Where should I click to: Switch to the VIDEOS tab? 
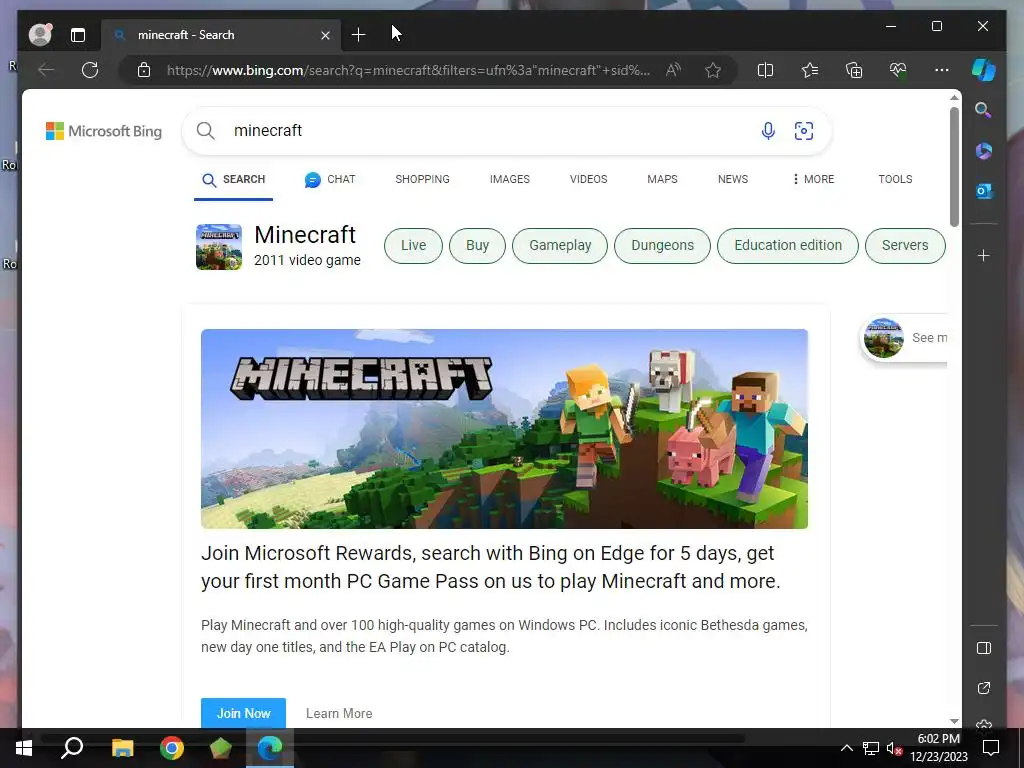pyautogui.click(x=588, y=180)
